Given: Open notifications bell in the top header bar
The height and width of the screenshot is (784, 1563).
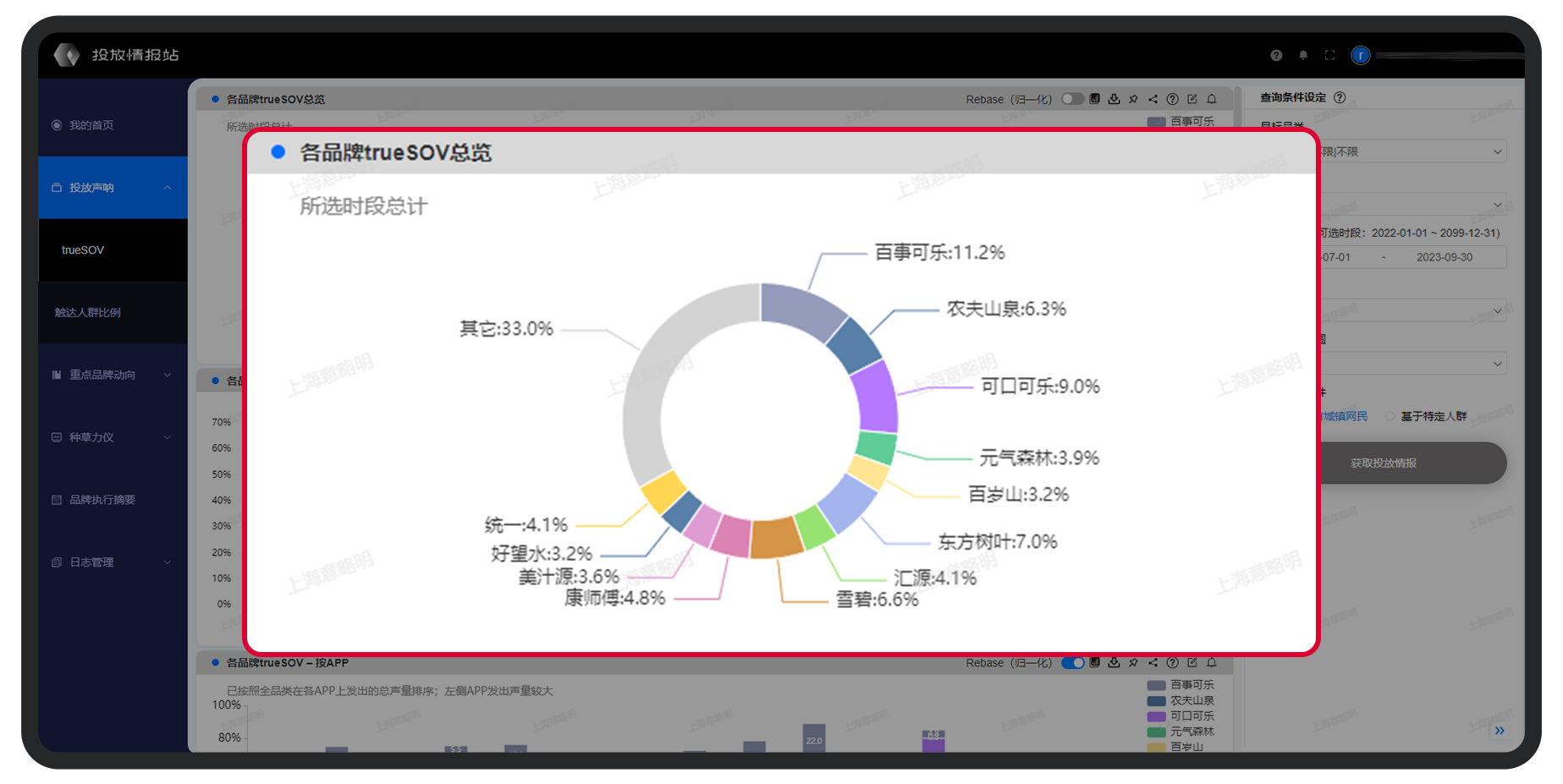Looking at the screenshot, I should pos(1303,55).
